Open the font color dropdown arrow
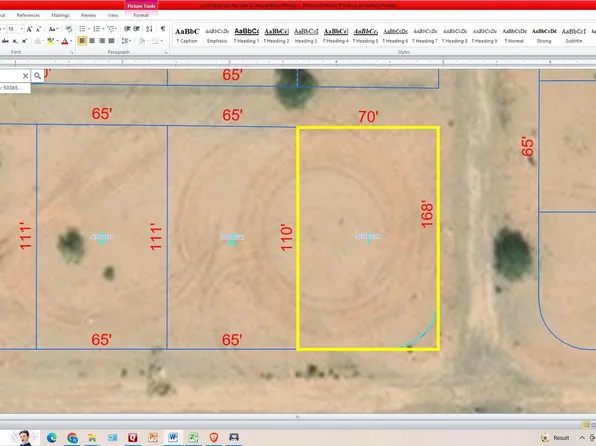The image size is (596, 446). coord(71,41)
